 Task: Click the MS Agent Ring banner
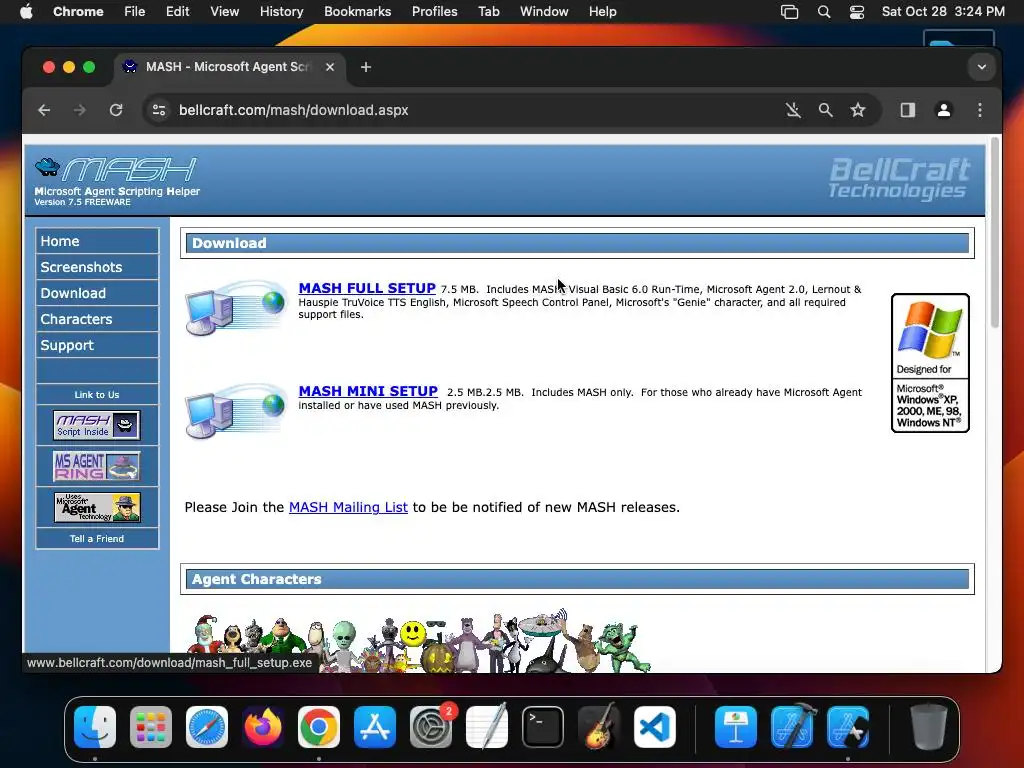[97, 466]
